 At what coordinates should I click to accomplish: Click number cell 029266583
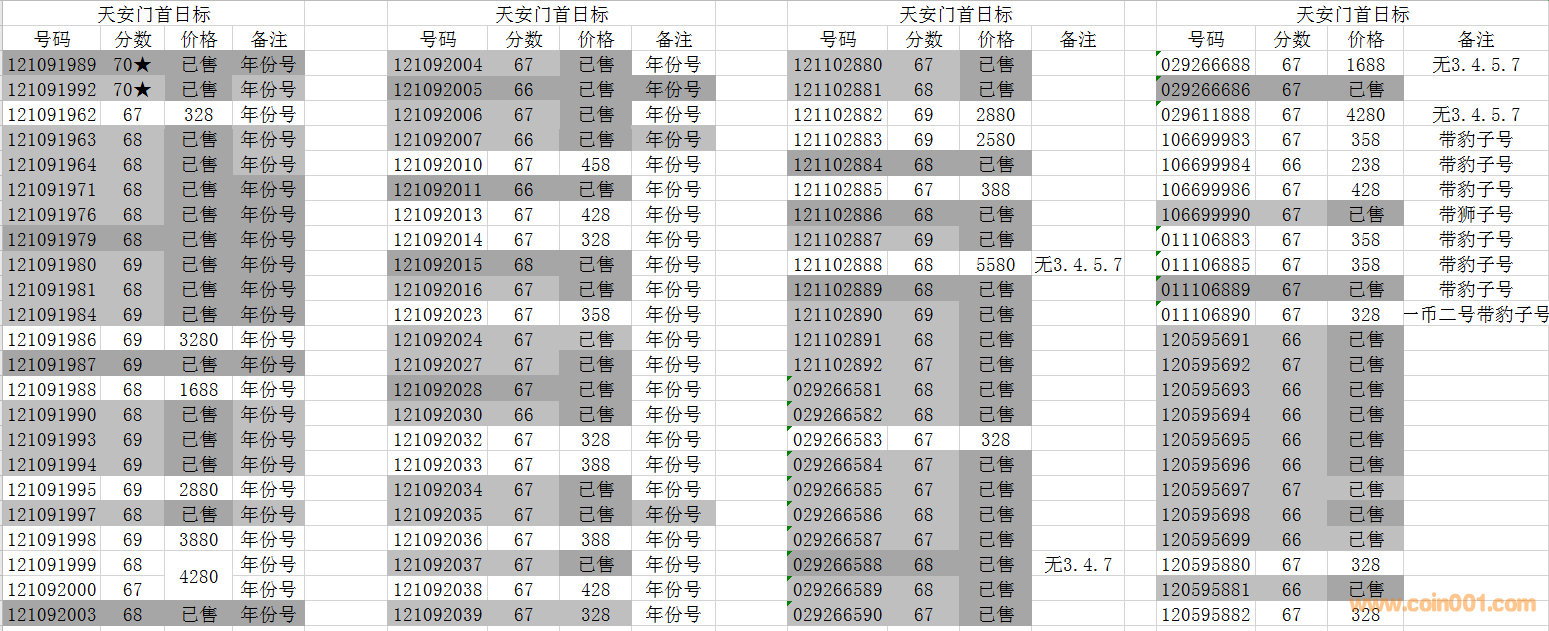(x=838, y=440)
